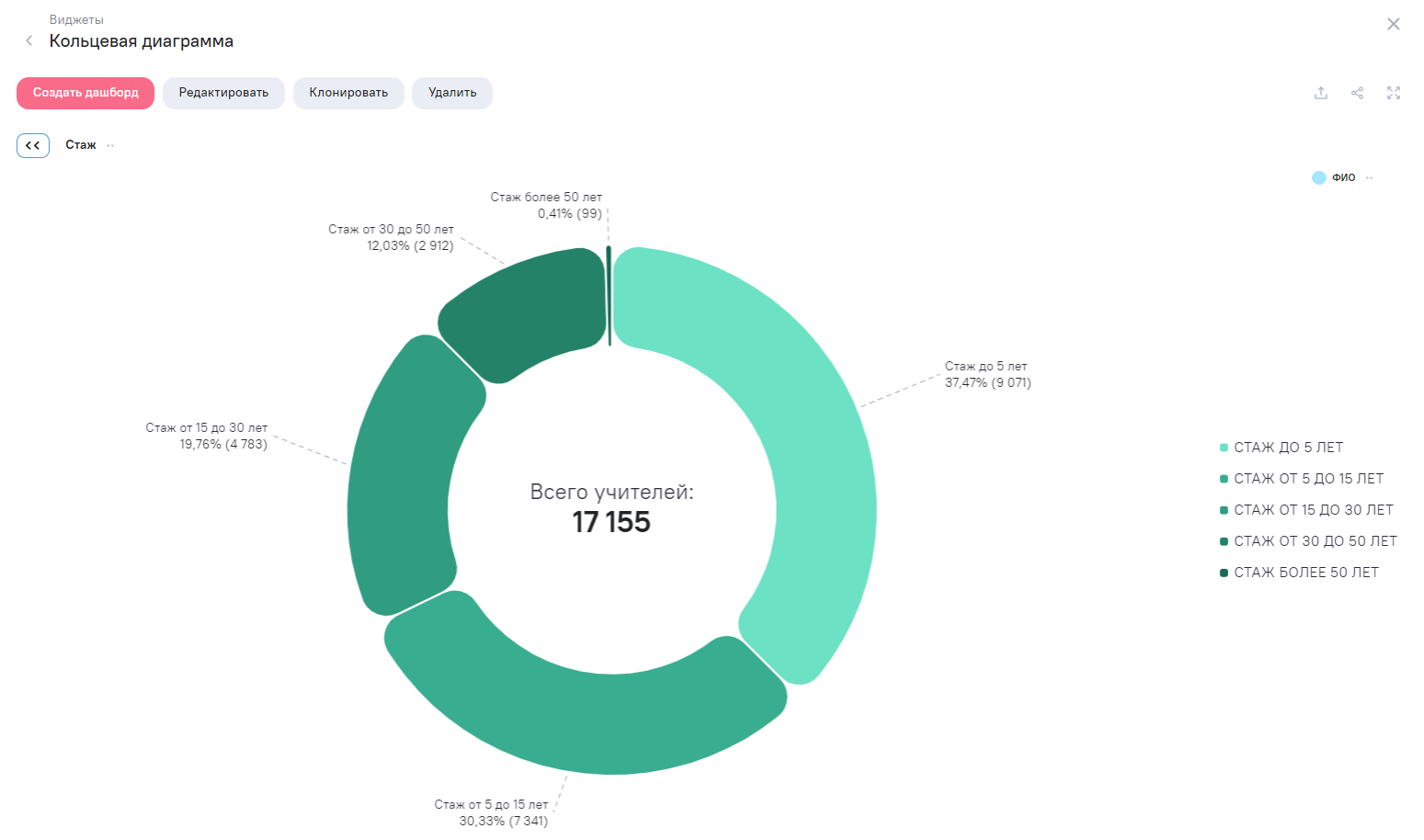1424x840 pixels.
Task: Hide legend series Стаж от 30 до 50 лет
Action: [x=1314, y=541]
